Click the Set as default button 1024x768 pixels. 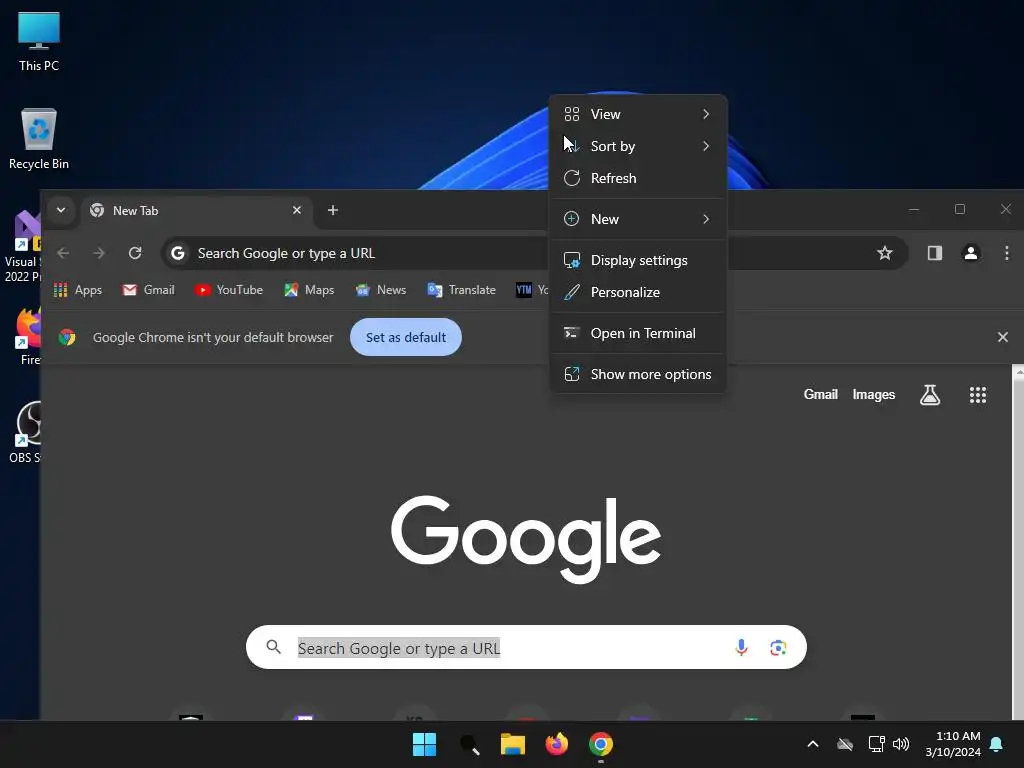406,337
